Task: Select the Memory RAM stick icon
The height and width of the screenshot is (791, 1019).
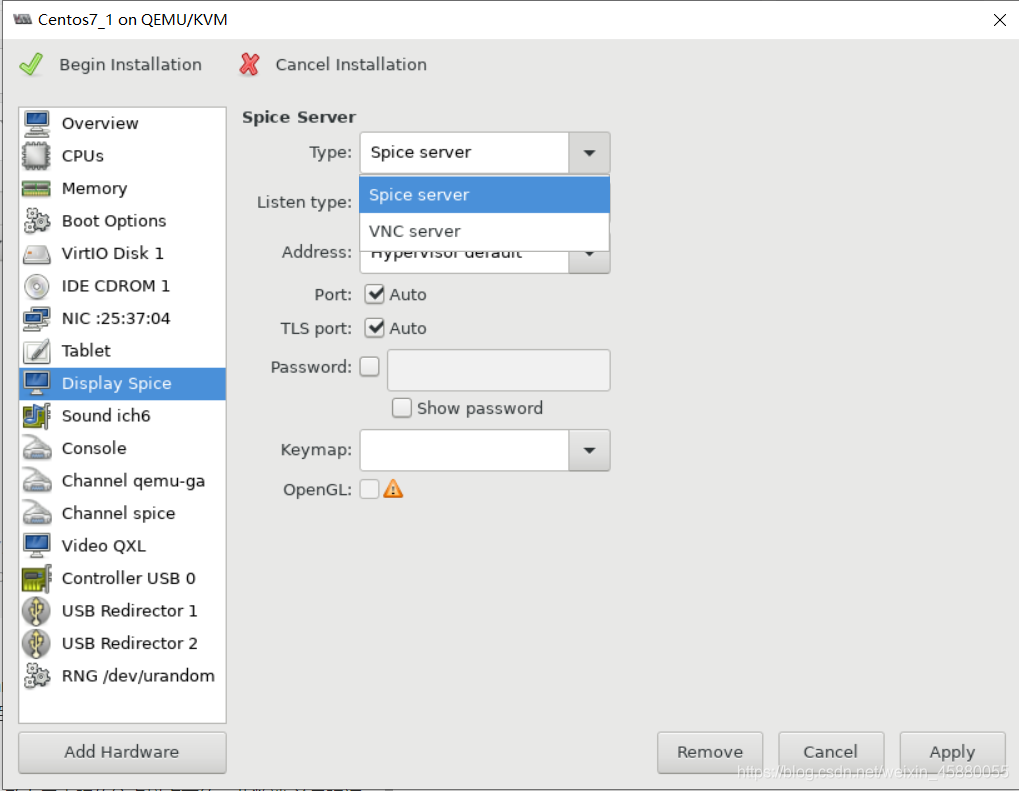Action: coord(36,188)
